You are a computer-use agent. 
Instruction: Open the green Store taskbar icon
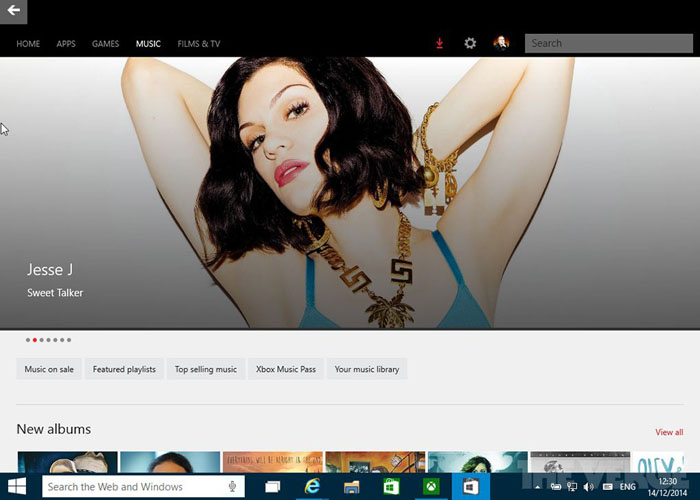point(391,487)
